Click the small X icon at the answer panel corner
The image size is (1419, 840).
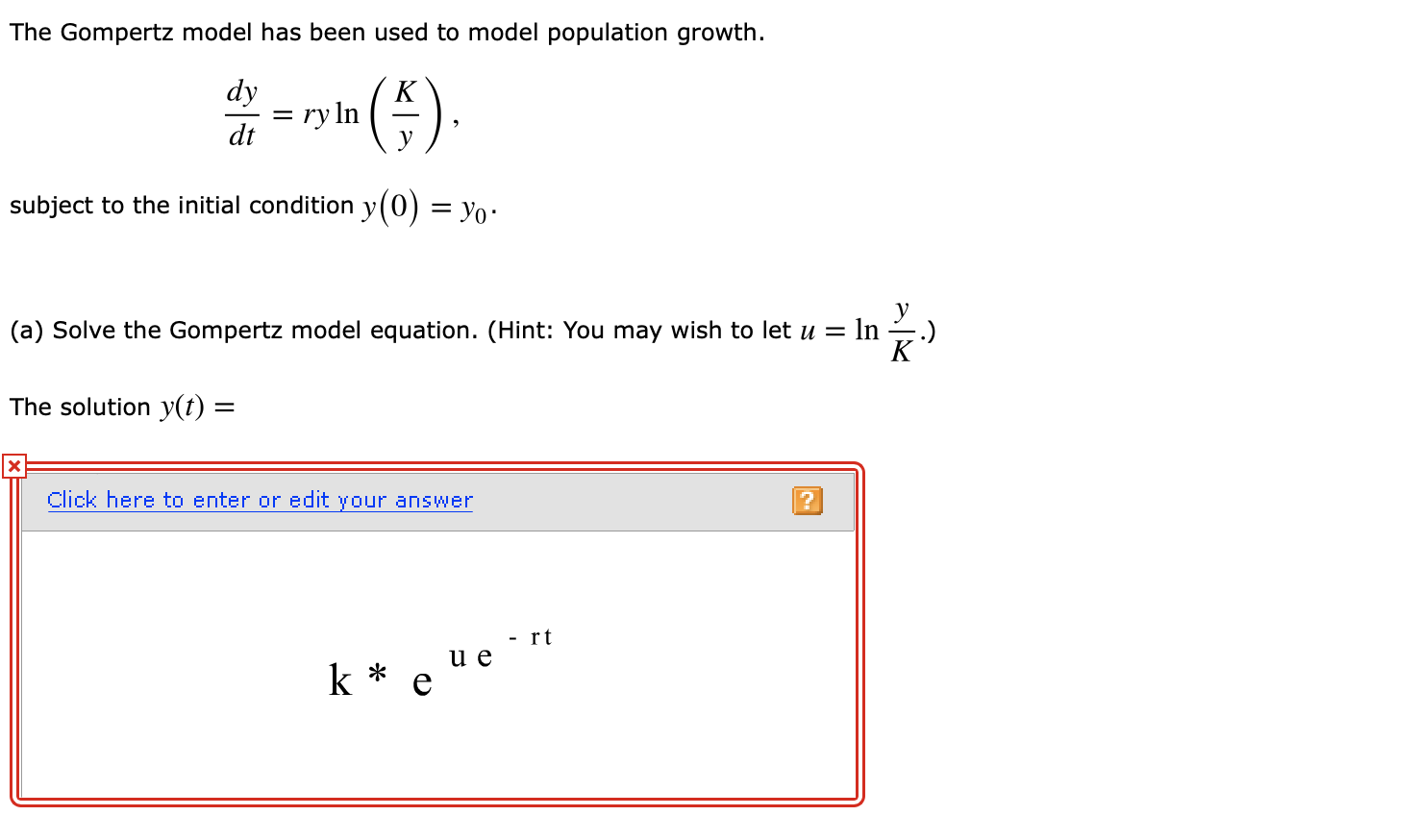point(13,465)
